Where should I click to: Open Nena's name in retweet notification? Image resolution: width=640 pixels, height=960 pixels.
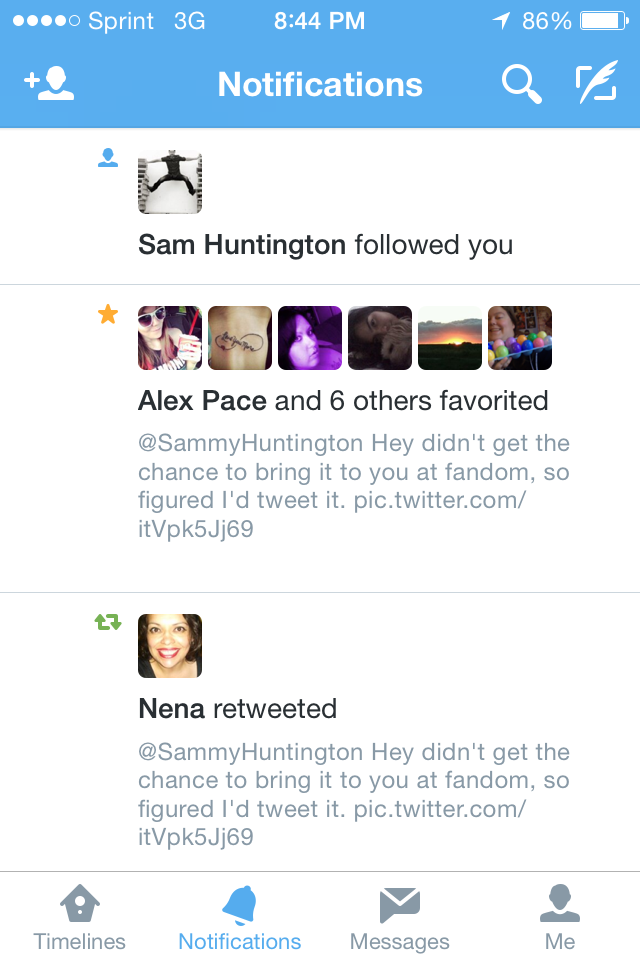[x=171, y=709]
